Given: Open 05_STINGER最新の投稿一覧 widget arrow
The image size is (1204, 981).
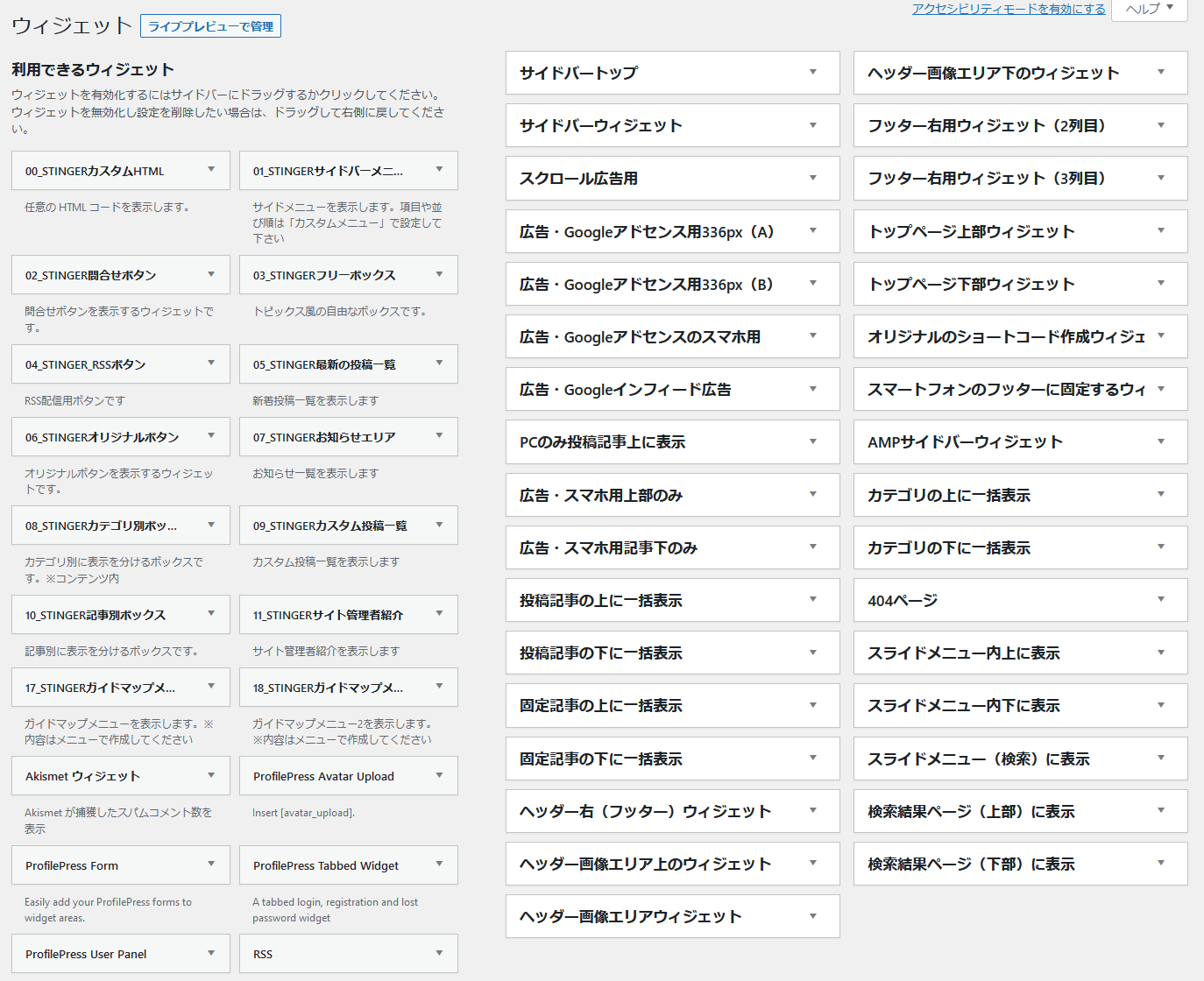Looking at the screenshot, I should click(x=439, y=363).
